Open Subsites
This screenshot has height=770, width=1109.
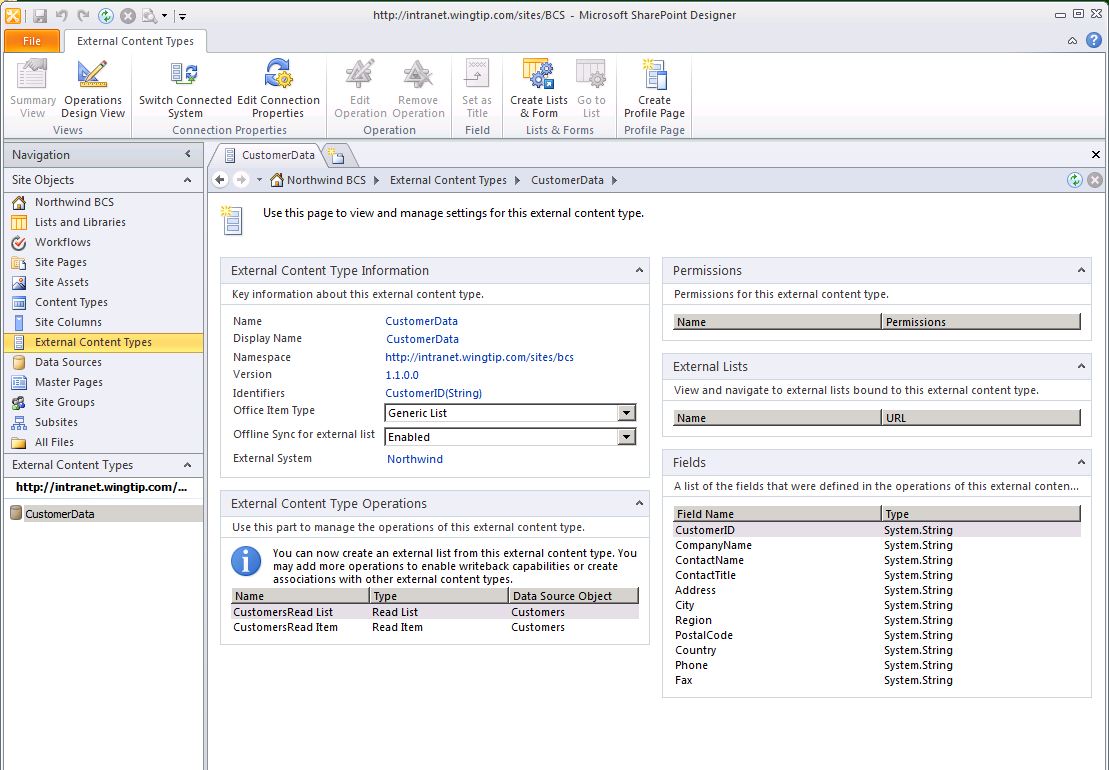tap(103, 422)
